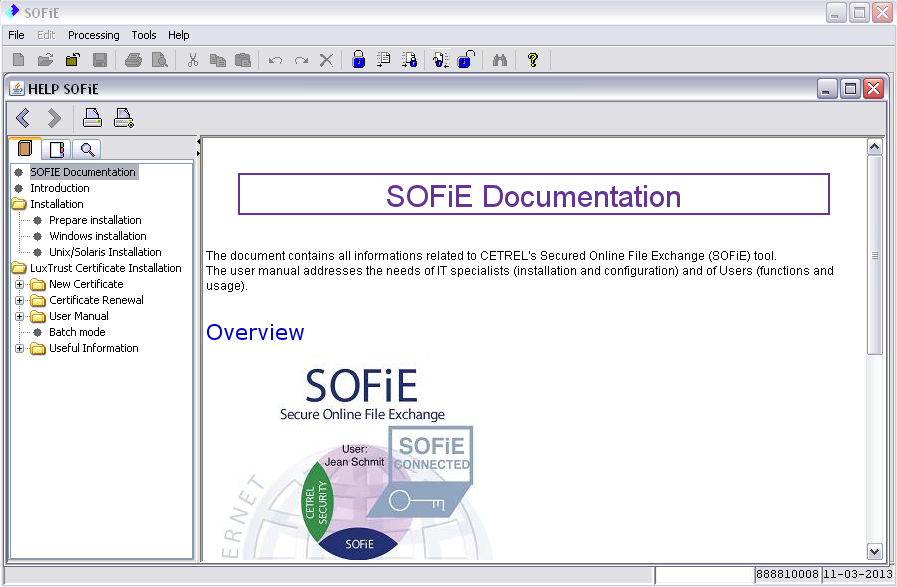Click the Paste clipboard icon

click(x=243, y=60)
